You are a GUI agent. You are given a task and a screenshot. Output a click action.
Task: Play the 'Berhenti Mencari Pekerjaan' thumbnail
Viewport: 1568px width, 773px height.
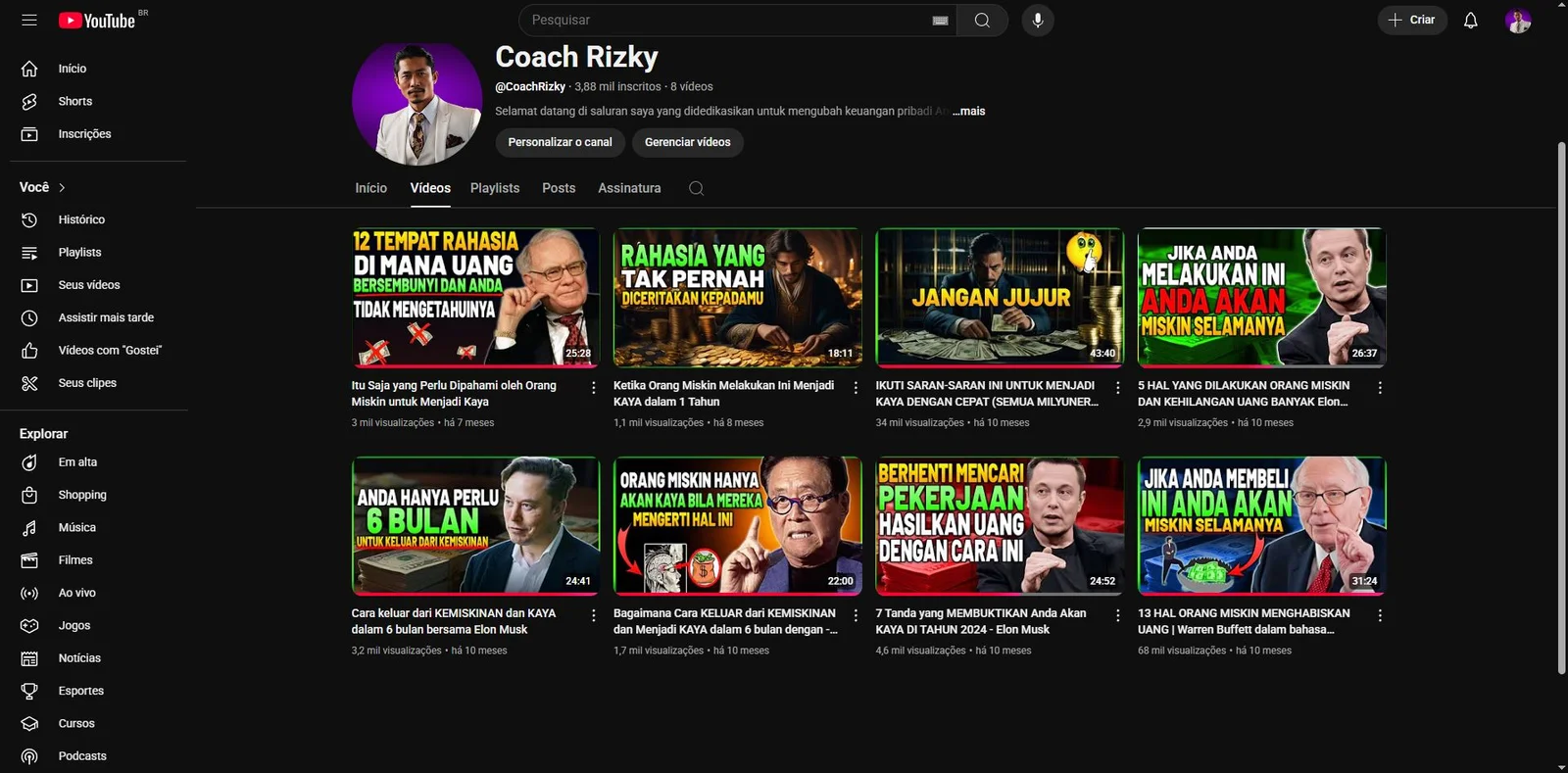(x=1000, y=525)
